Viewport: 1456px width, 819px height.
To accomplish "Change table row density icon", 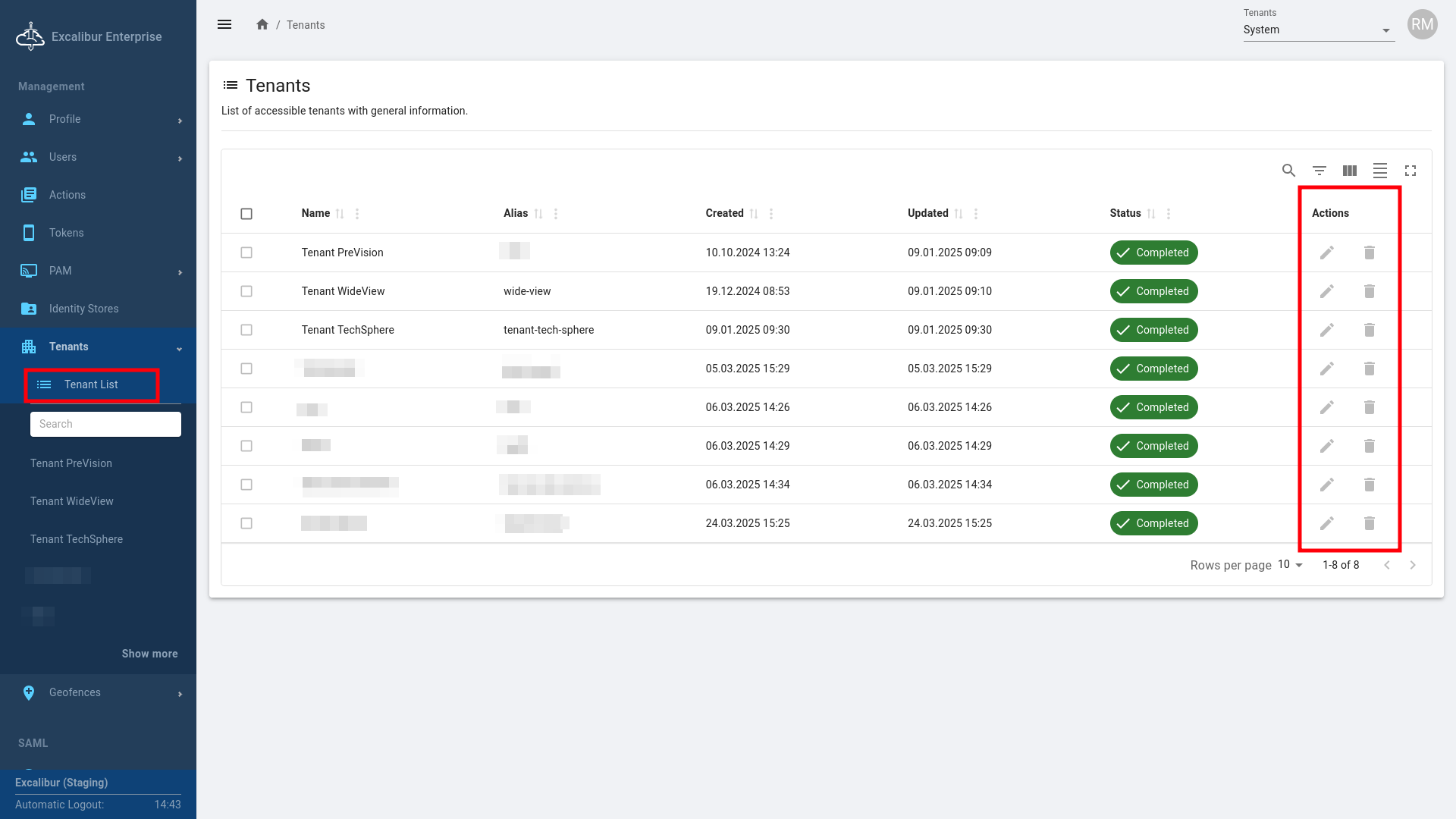I will click(x=1380, y=171).
